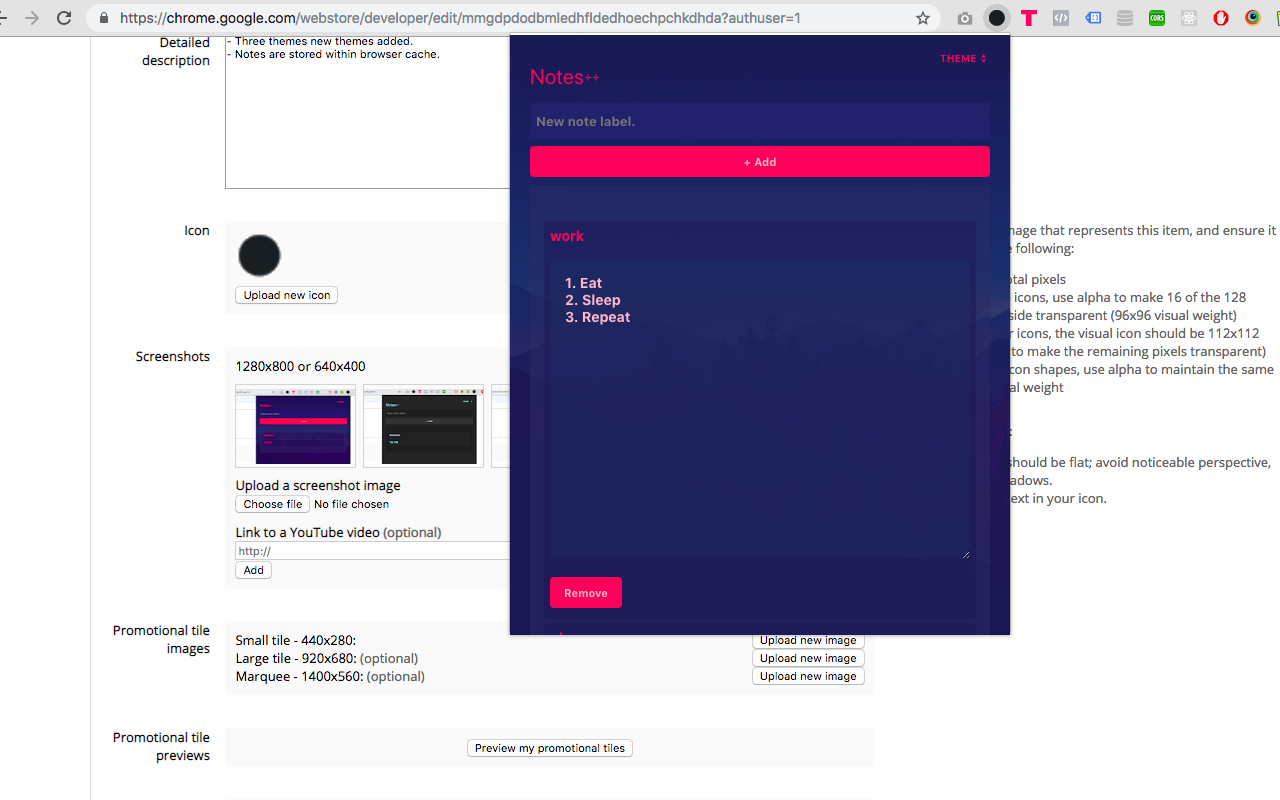Click the red stop-hand ad blocker icon
The height and width of the screenshot is (800, 1280).
(1221, 18)
